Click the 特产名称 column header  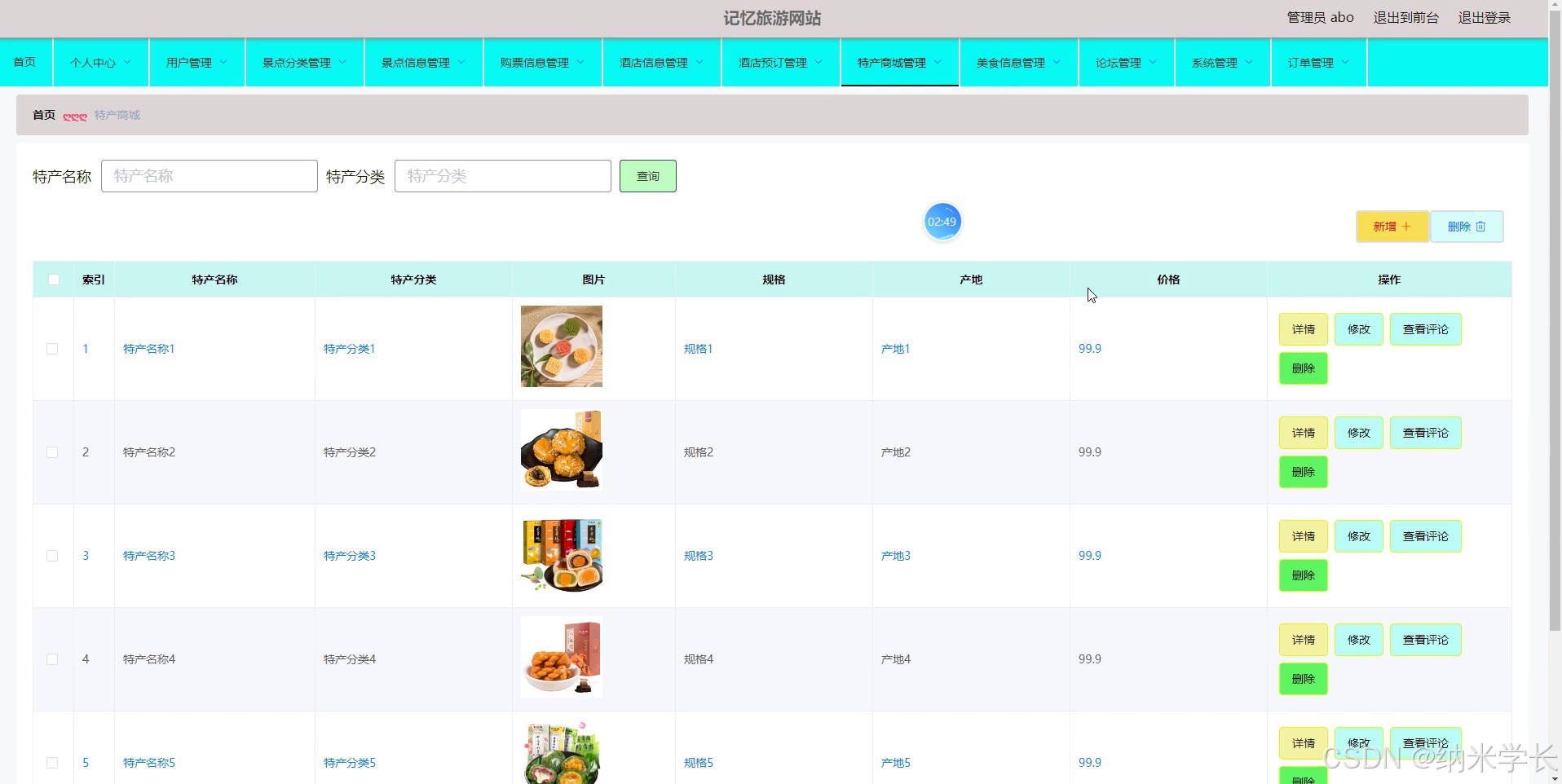point(214,280)
